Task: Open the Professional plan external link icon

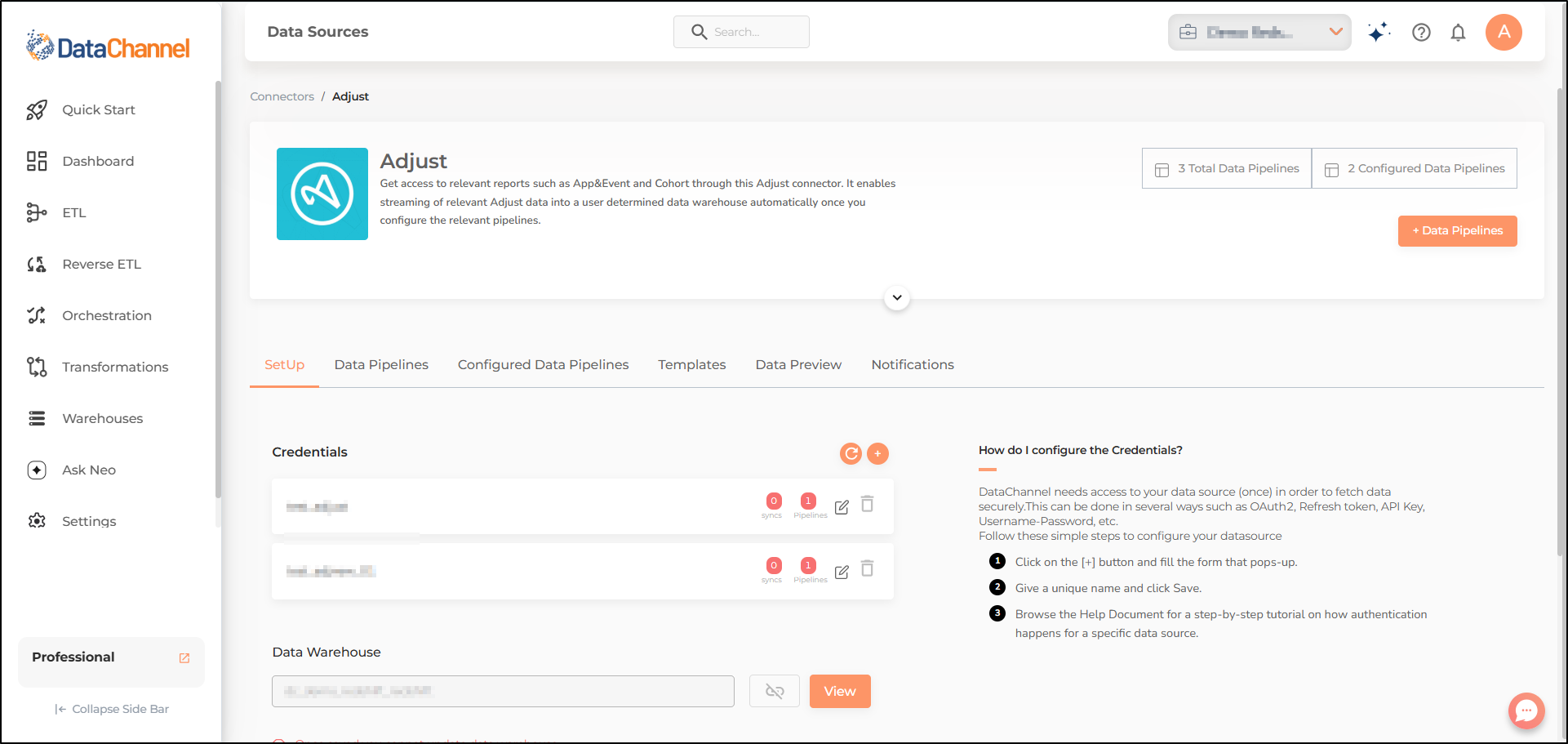Action: pyautogui.click(x=184, y=658)
